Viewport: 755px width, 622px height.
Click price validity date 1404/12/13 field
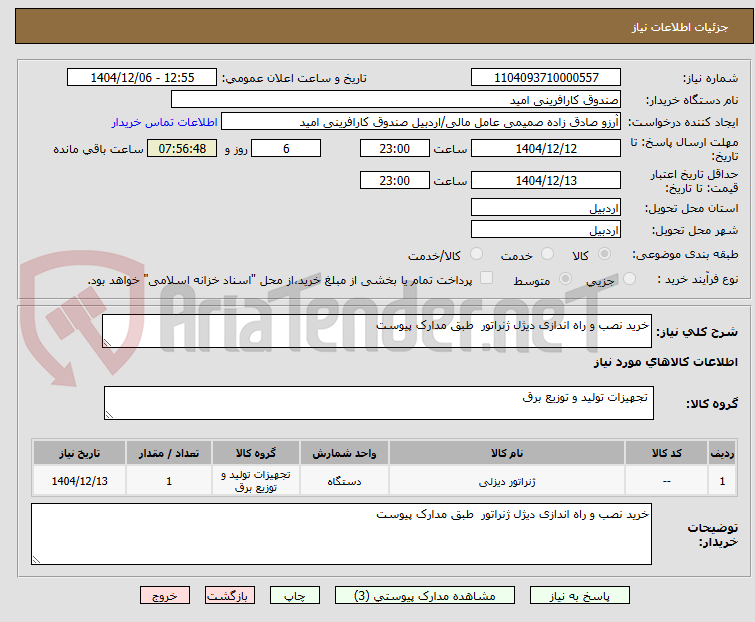546,181
